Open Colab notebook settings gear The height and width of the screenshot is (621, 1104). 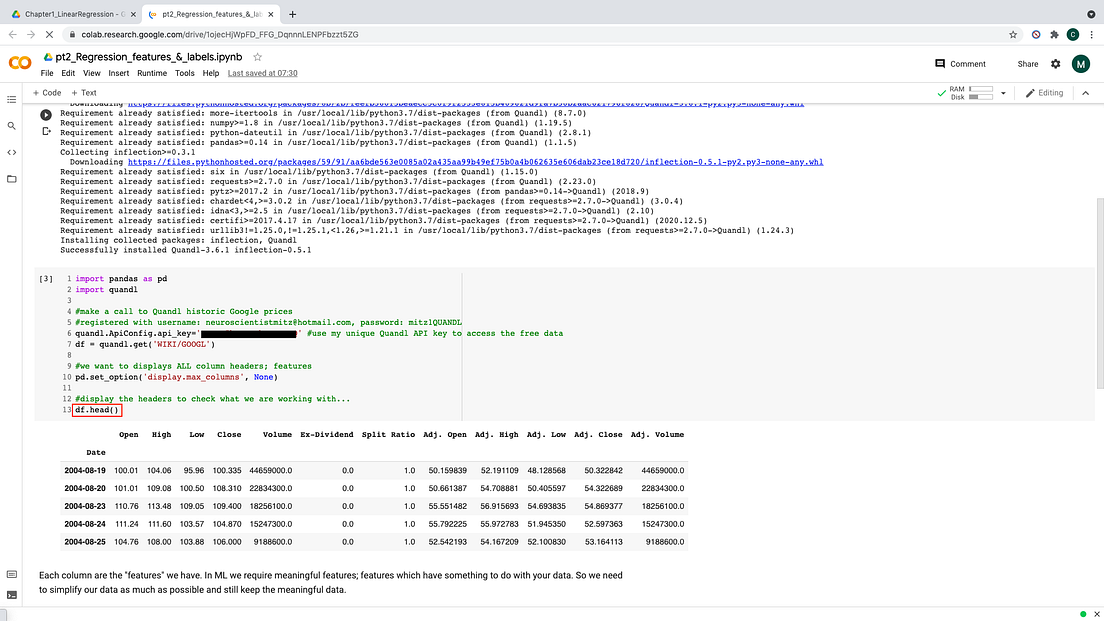tap(1057, 63)
